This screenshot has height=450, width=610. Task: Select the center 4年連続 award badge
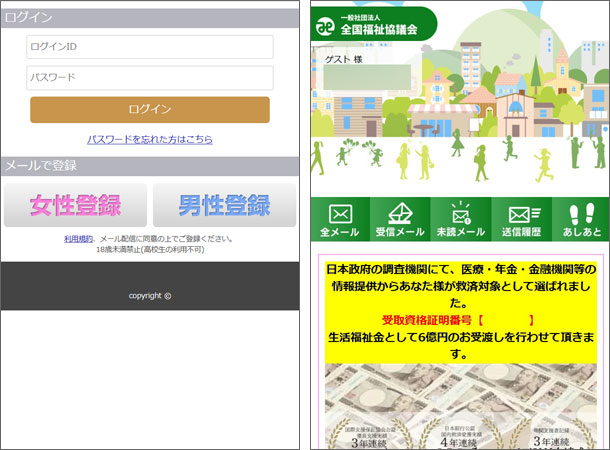(462, 432)
